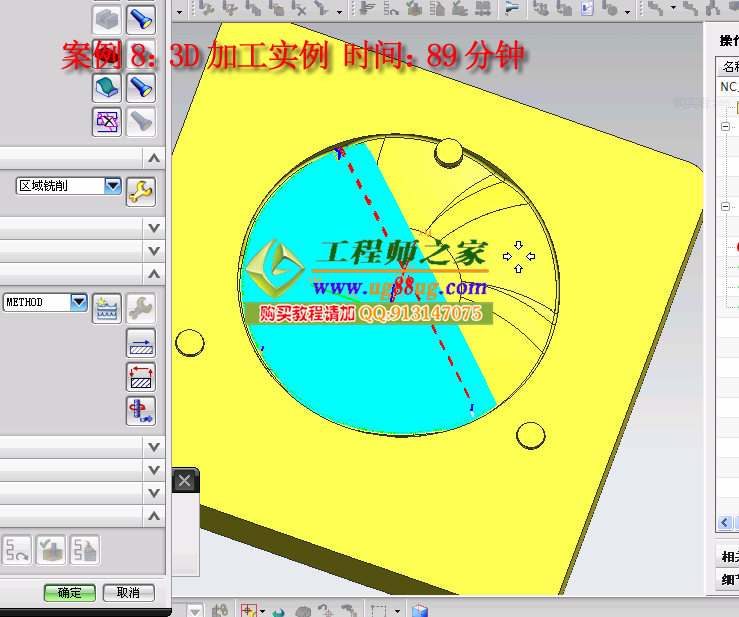Screen dimensions: 739x617
Task: Collapse the geometry section with top chevron
Action: point(154,158)
